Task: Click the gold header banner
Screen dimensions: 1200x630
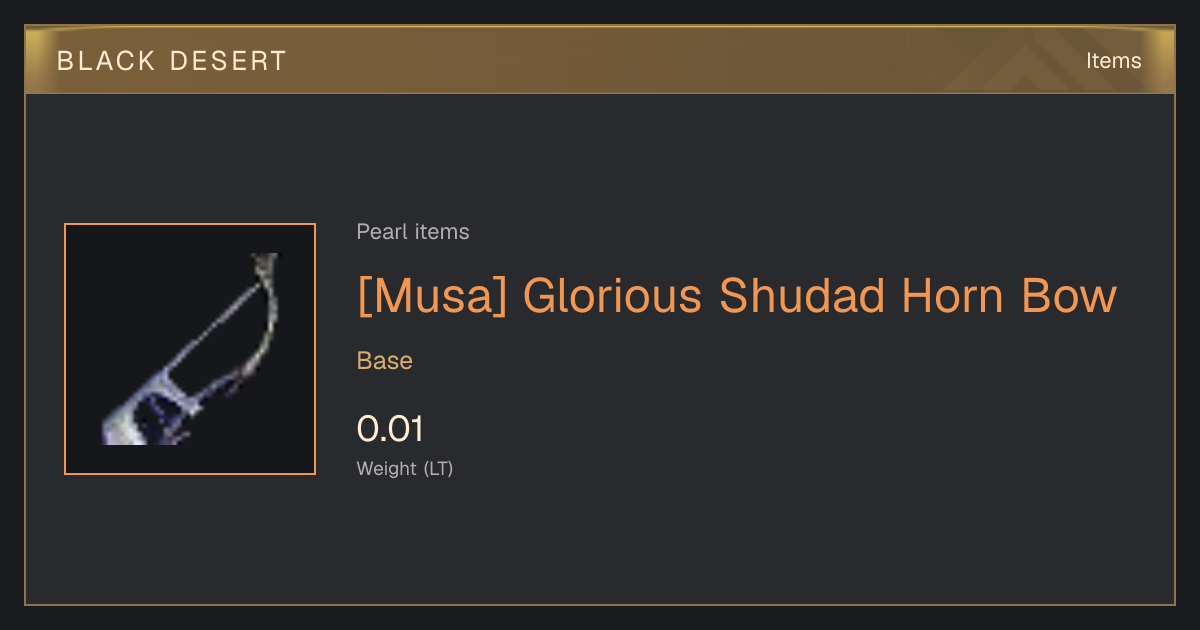Action: click(600, 60)
